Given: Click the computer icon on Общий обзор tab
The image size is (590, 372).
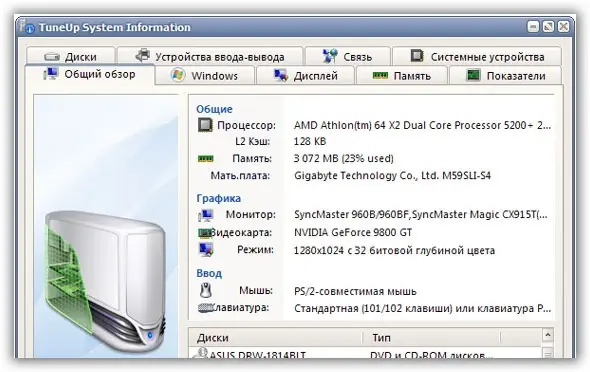Looking at the screenshot, I should [x=51, y=73].
